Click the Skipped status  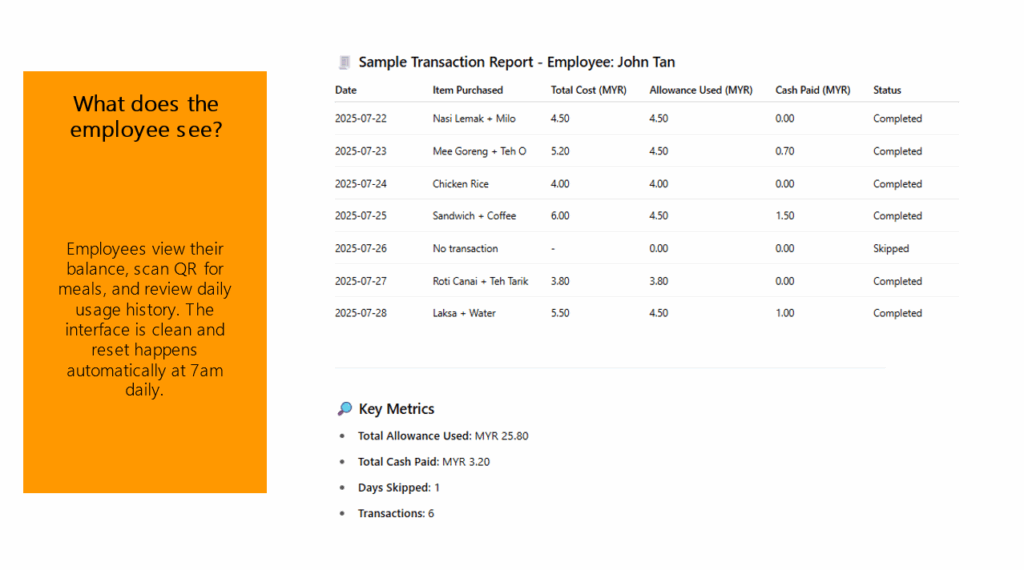click(890, 249)
